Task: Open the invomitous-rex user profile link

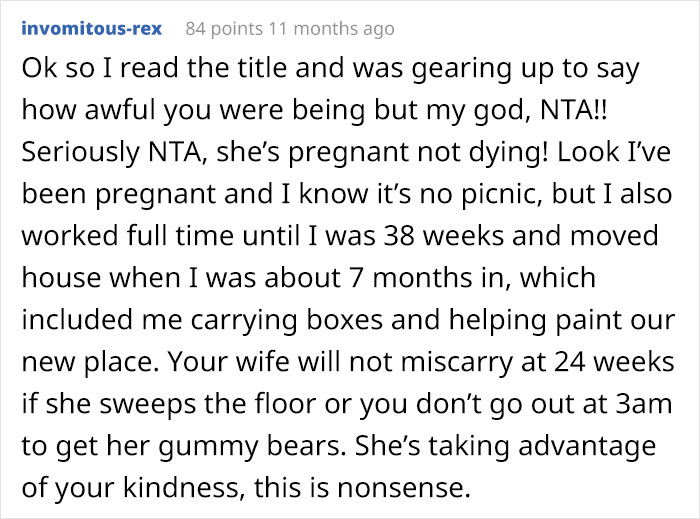Action: pyautogui.click(x=91, y=29)
